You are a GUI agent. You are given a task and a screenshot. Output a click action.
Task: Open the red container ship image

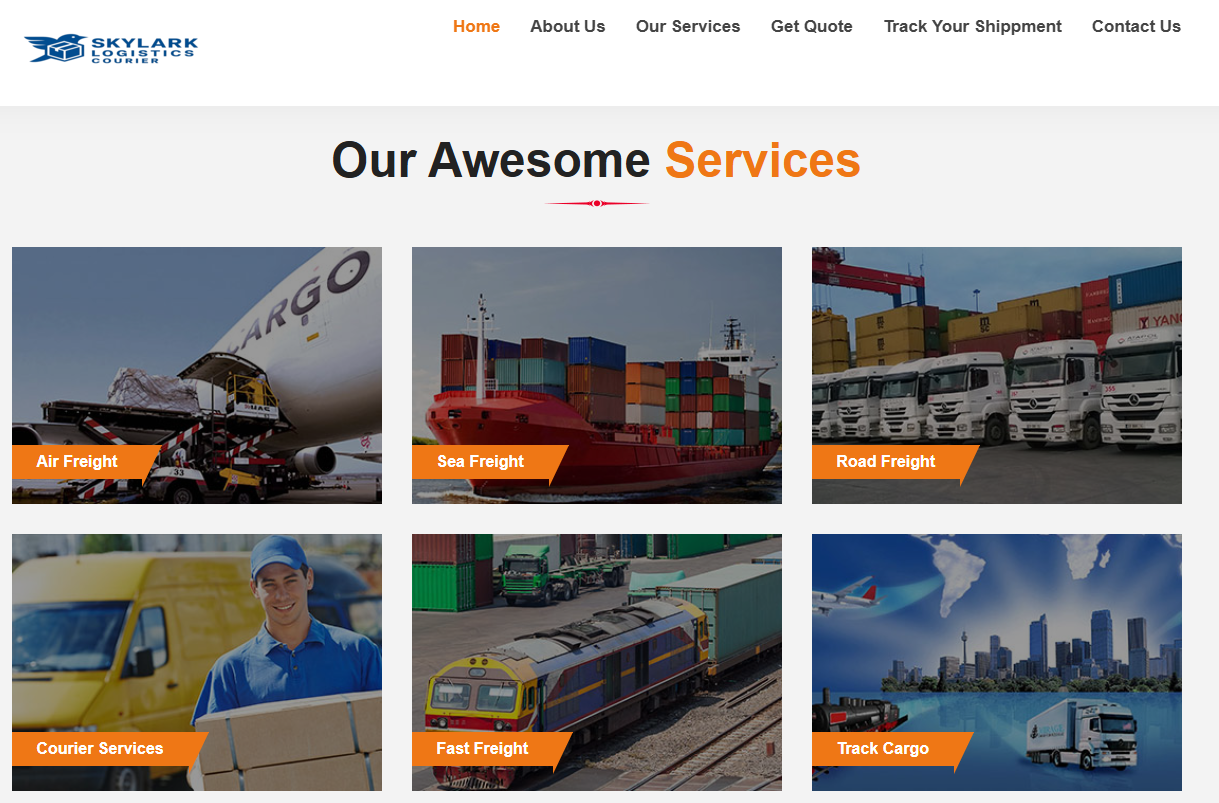pos(597,375)
